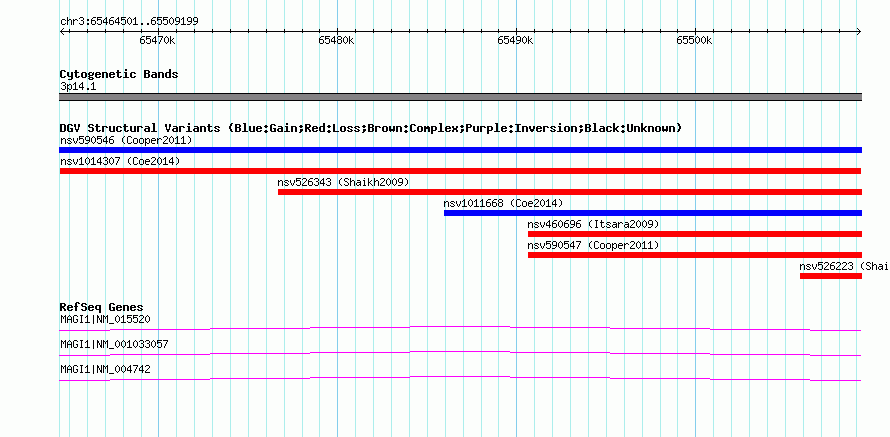Click the left arrow of the ruler
Screen dimensions: 890x437
coord(62,31)
